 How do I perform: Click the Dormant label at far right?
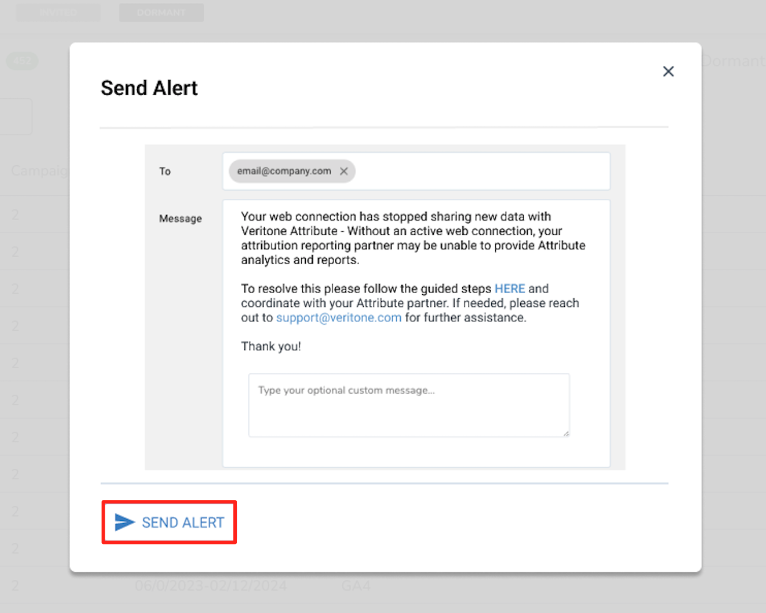(x=733, y=61)
